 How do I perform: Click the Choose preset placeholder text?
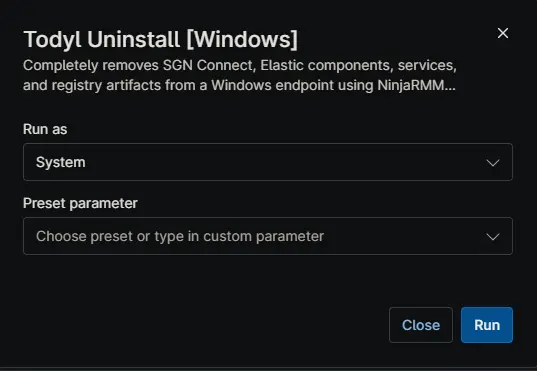tap(180, 236)
